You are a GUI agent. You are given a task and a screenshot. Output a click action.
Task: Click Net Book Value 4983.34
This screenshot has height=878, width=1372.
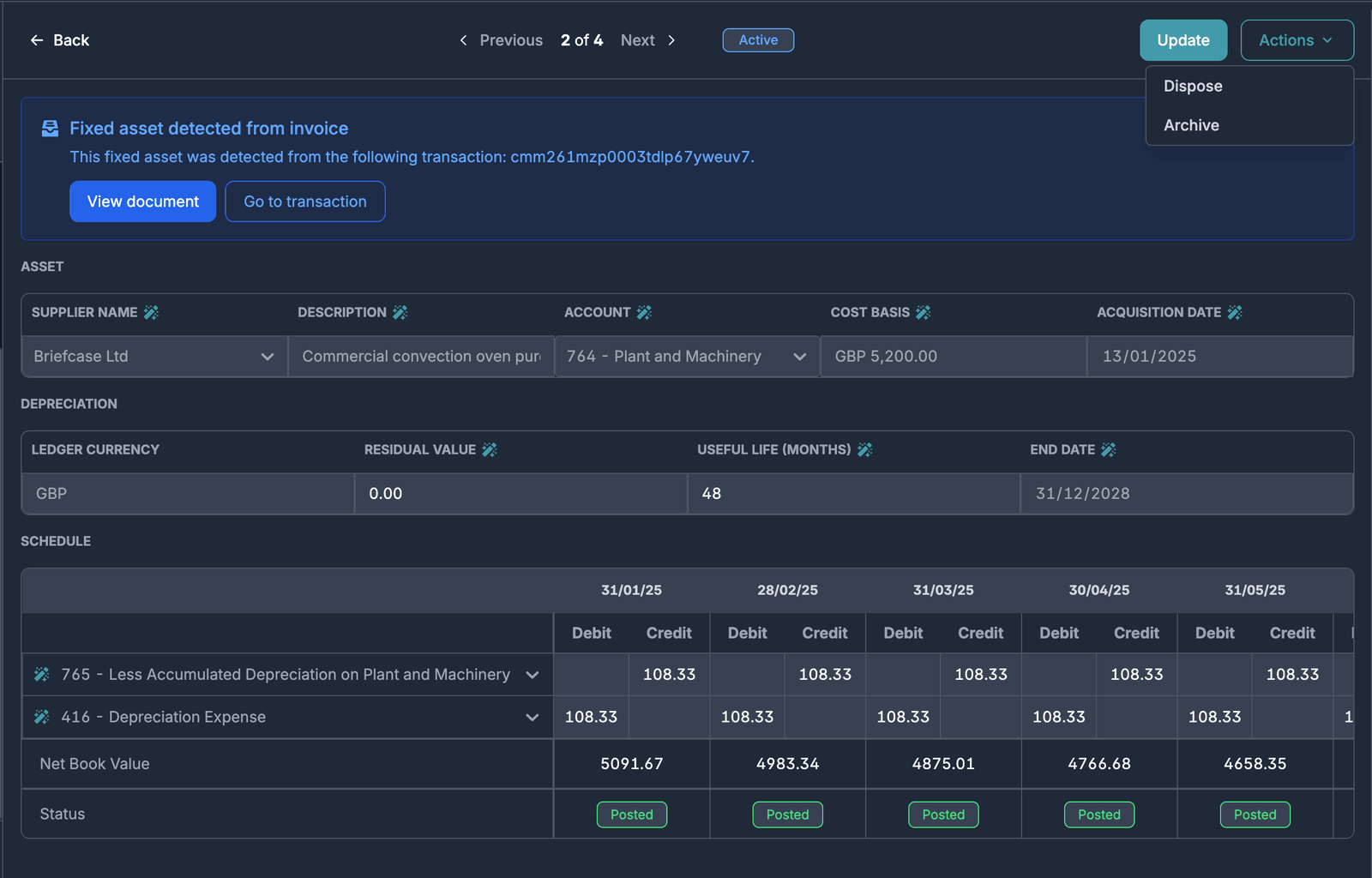click(x=788, y=764)
